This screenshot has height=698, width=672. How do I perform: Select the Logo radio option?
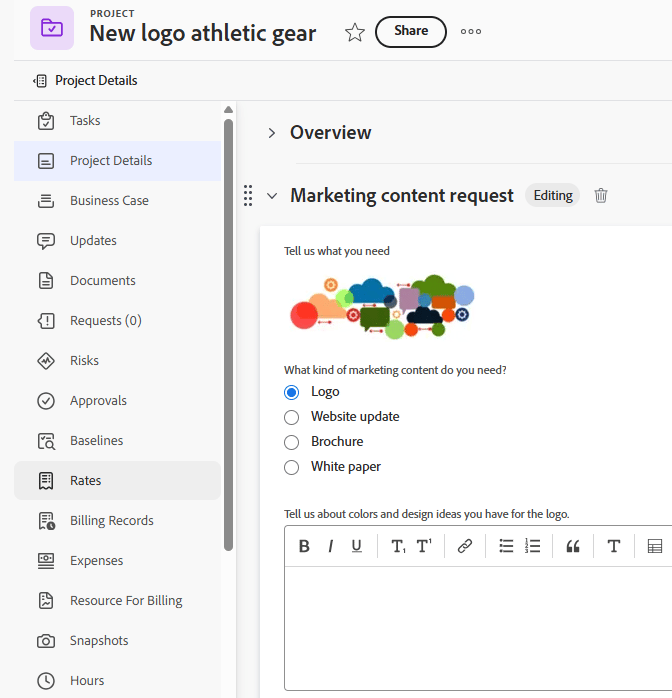point(291,392)
